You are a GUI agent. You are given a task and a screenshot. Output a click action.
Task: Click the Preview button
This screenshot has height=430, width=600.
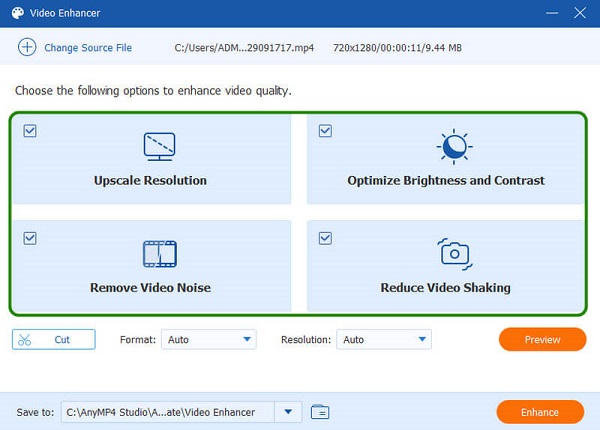pyautogui.click(x=542, y=339)
